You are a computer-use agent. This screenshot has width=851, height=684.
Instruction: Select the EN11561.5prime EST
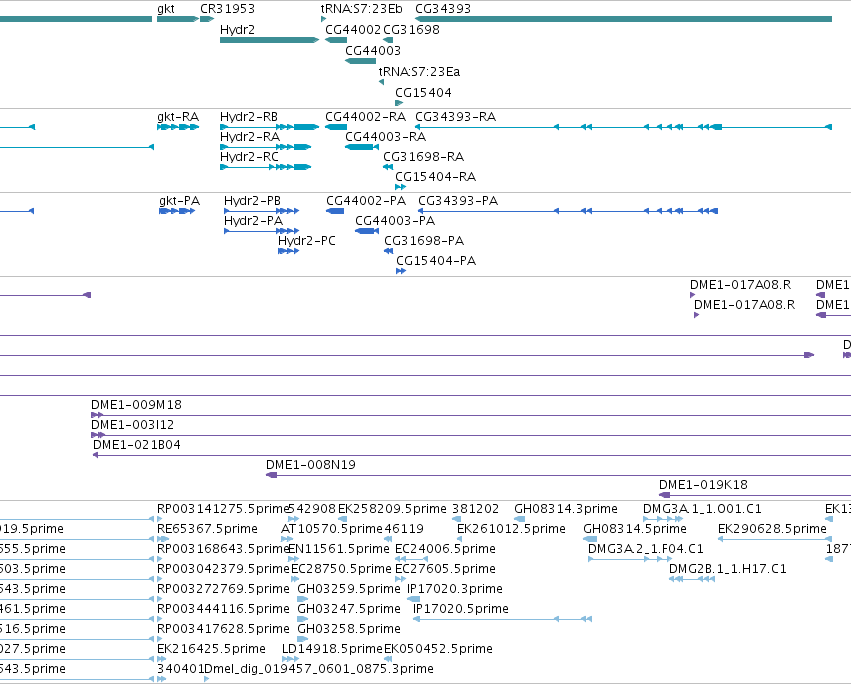(293, 559)
